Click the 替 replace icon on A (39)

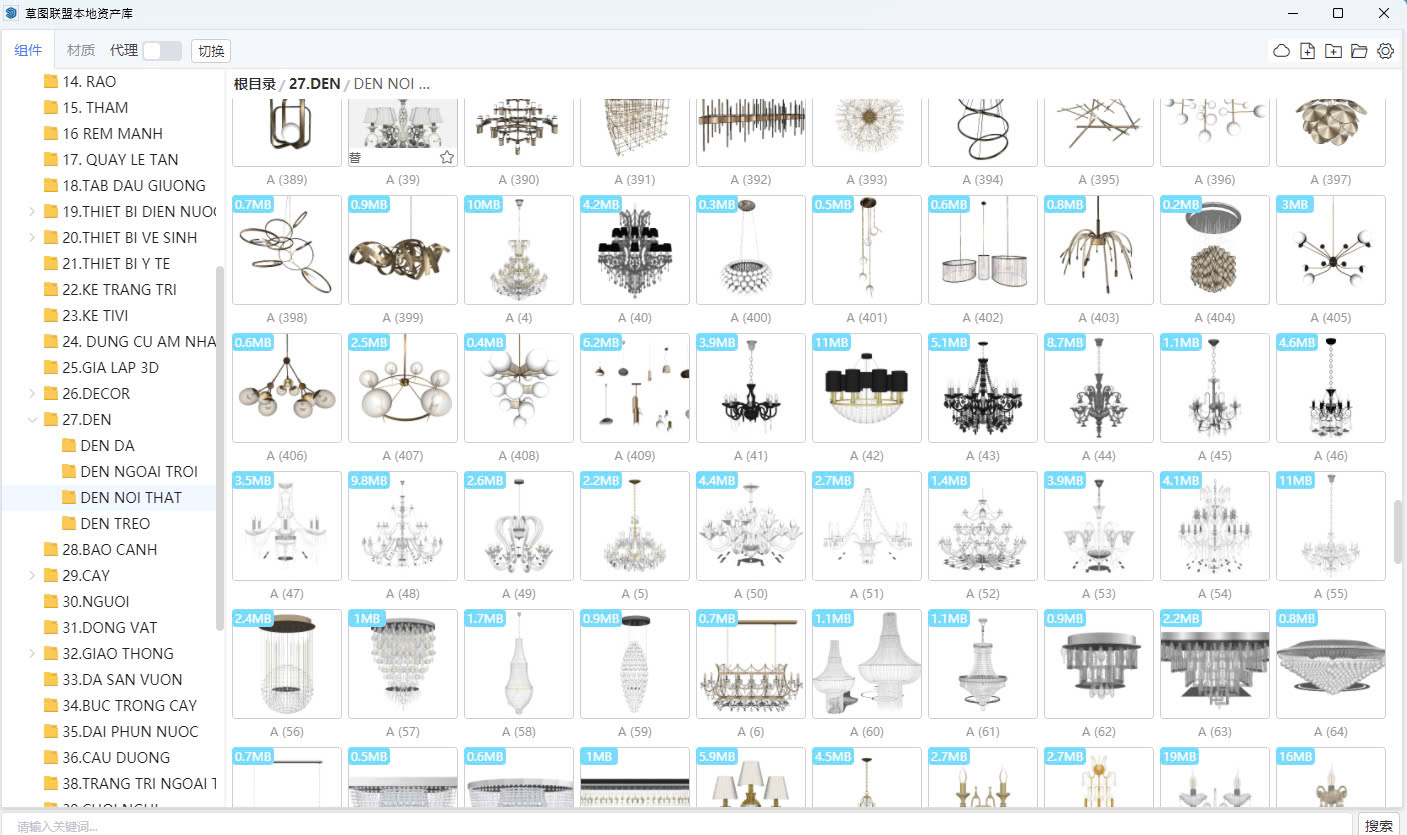point(356,157)
